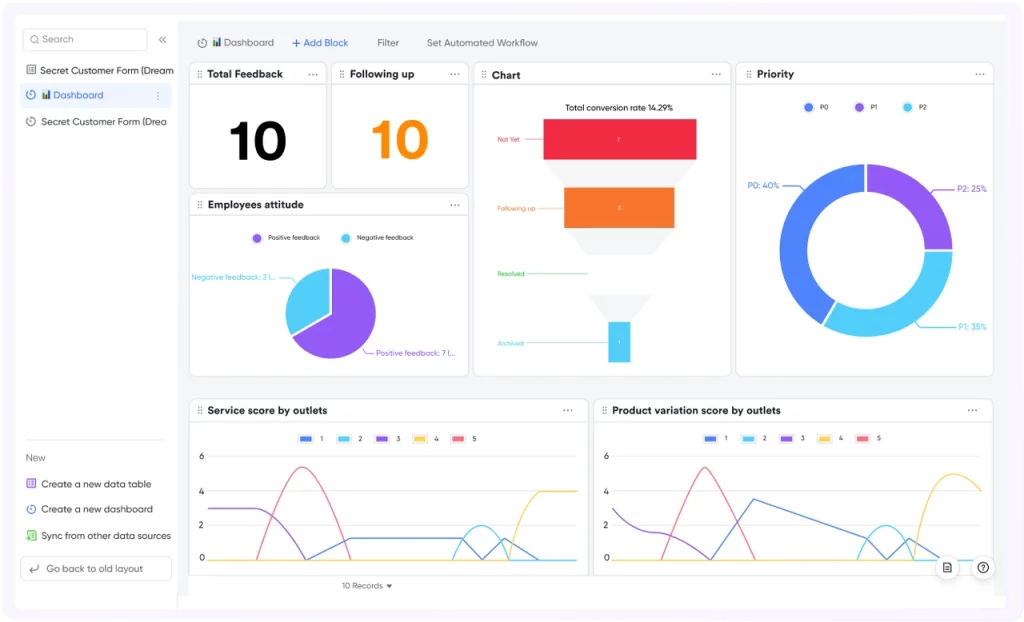
Task: Toggle the P0 legend entry in Priority chart
Action: 816,107
